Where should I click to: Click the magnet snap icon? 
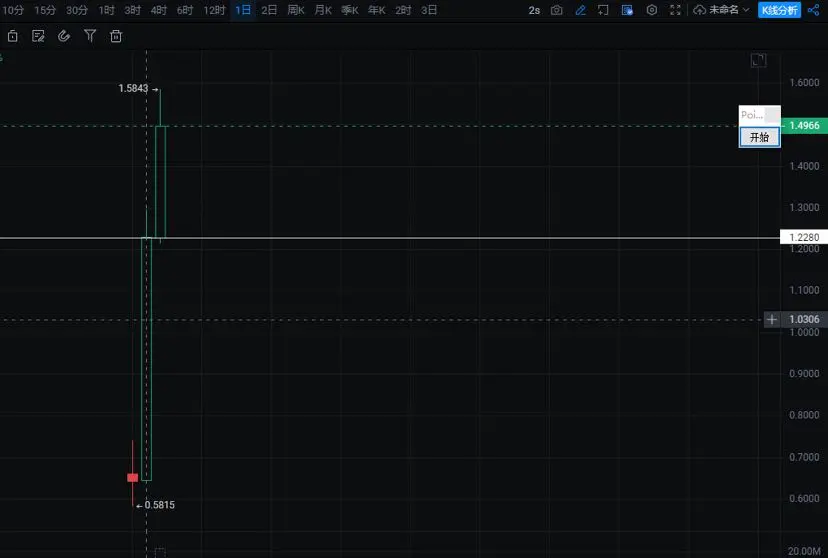pyautogui.click(x=64, y=36)
